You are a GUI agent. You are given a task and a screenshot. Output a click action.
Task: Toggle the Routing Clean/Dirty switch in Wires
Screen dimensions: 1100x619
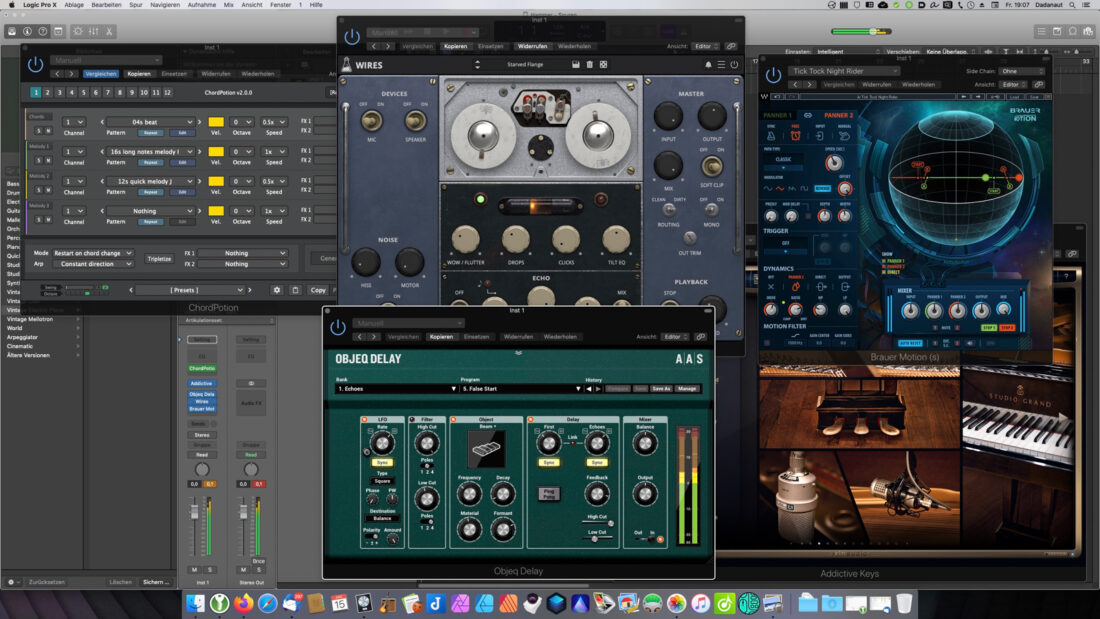point(669,210)
